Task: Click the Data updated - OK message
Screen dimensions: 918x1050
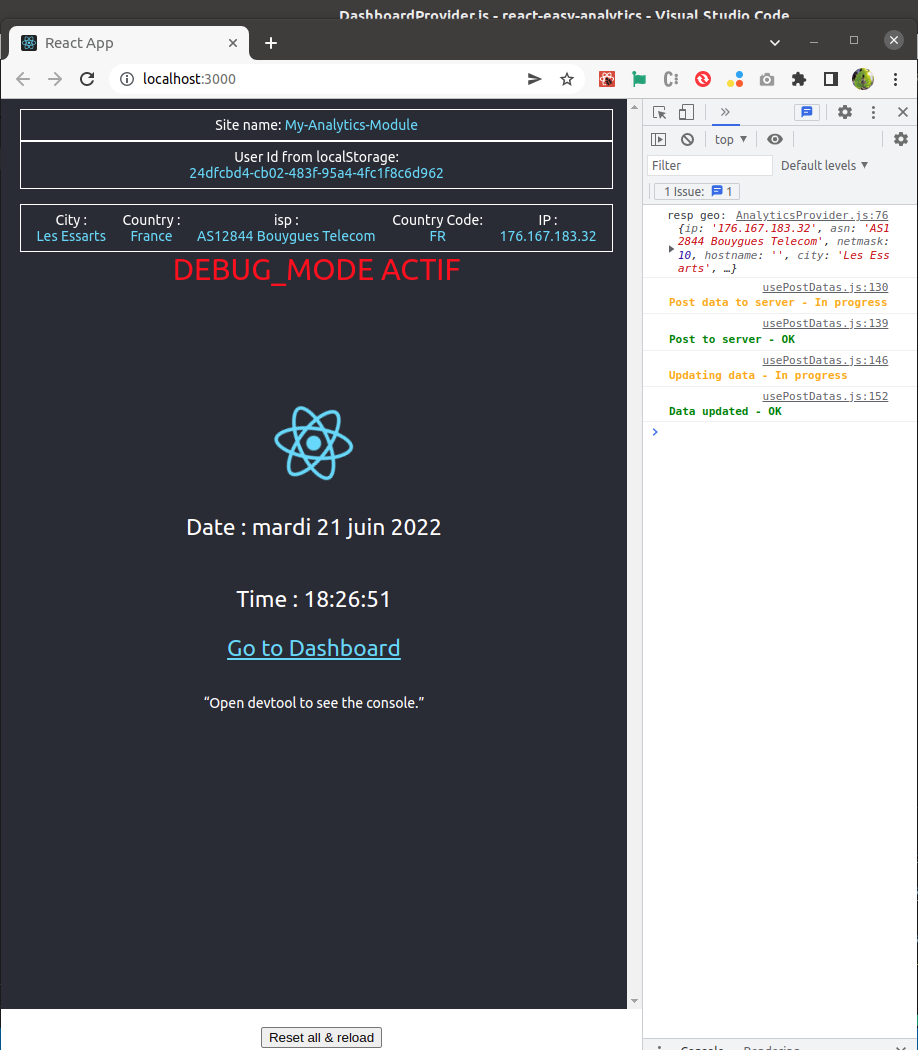Action: click(725, 411)
